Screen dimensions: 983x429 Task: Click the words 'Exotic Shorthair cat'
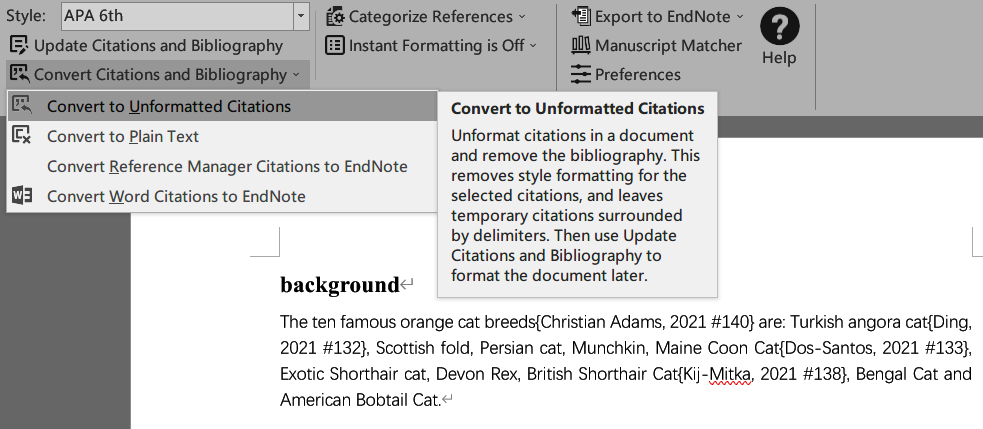point(353,374)
